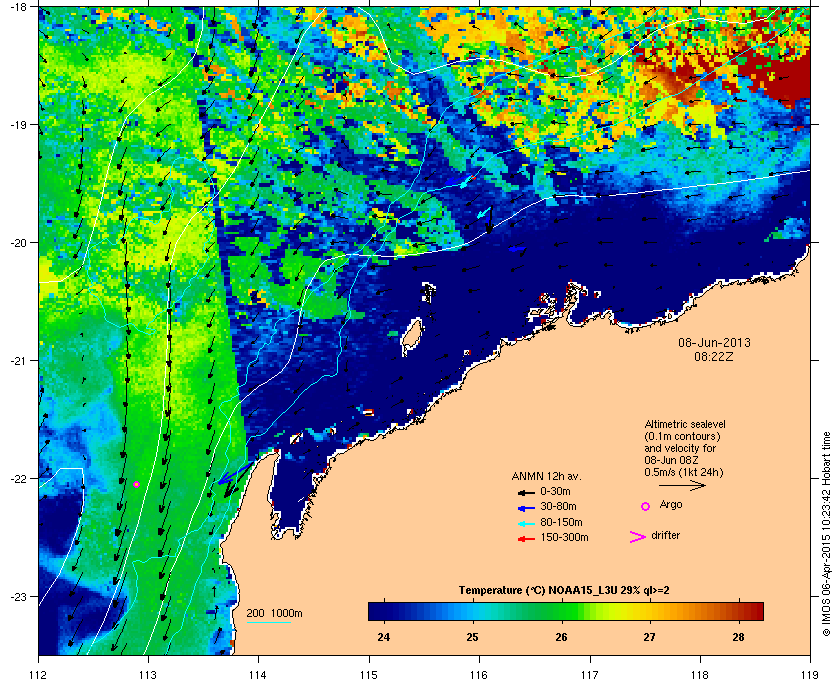840x680 pixels.
Task: Click the green 26°C section of the colorbar
Action: (x=561, y=611)
